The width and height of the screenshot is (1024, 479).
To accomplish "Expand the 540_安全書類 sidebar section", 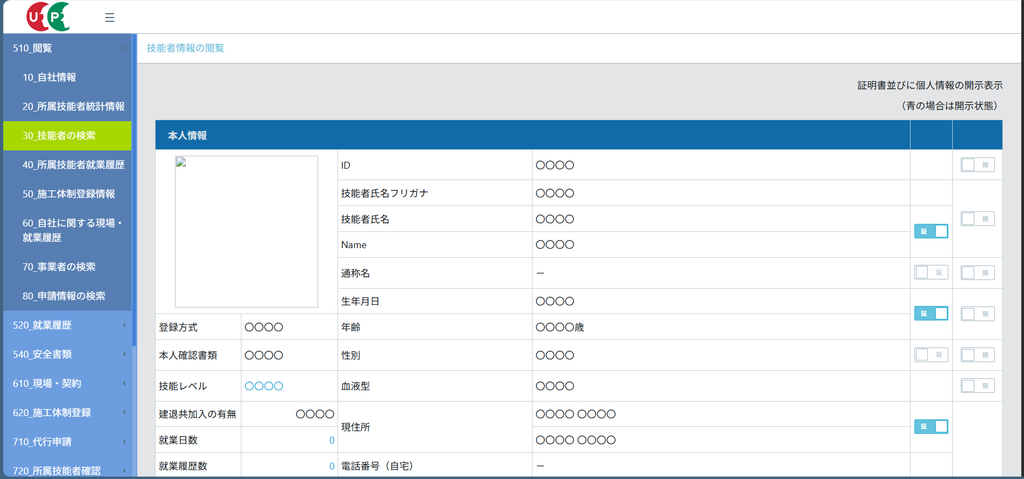I will pos(67,354).
